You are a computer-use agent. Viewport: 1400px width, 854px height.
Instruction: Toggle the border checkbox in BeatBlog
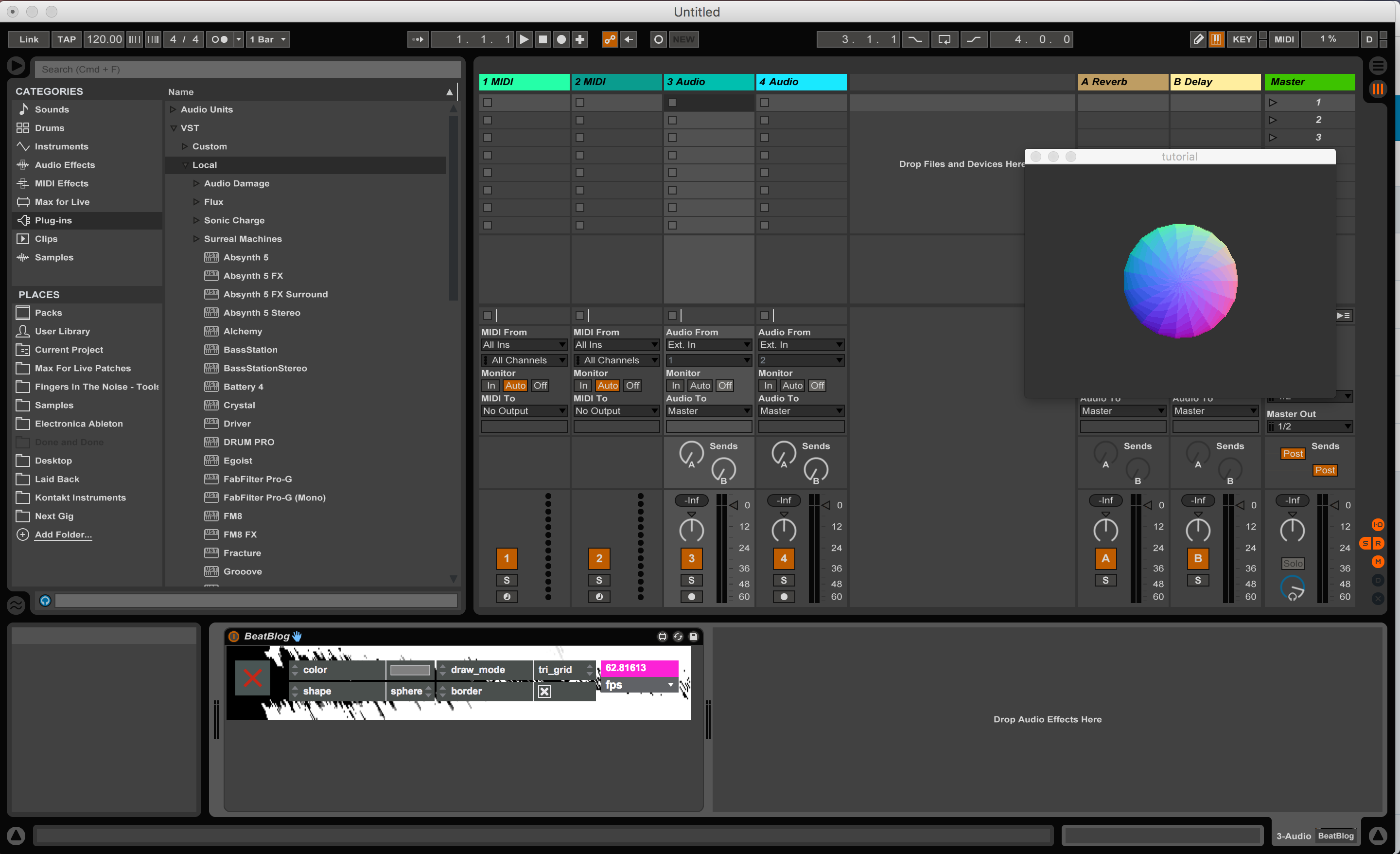tap(544, 692)
